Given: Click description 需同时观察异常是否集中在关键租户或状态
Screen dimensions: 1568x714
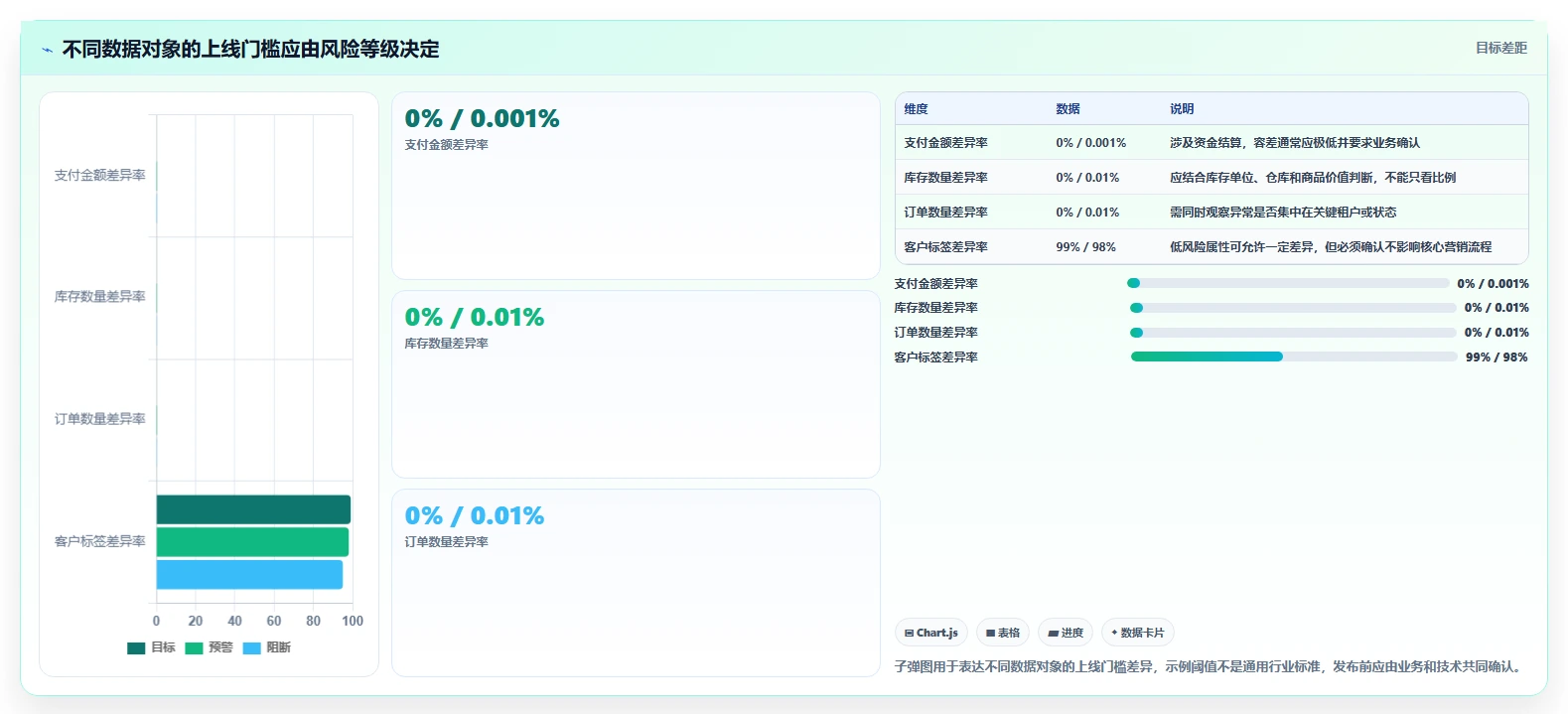Looking at the screenshot, I should [1283, 213].
